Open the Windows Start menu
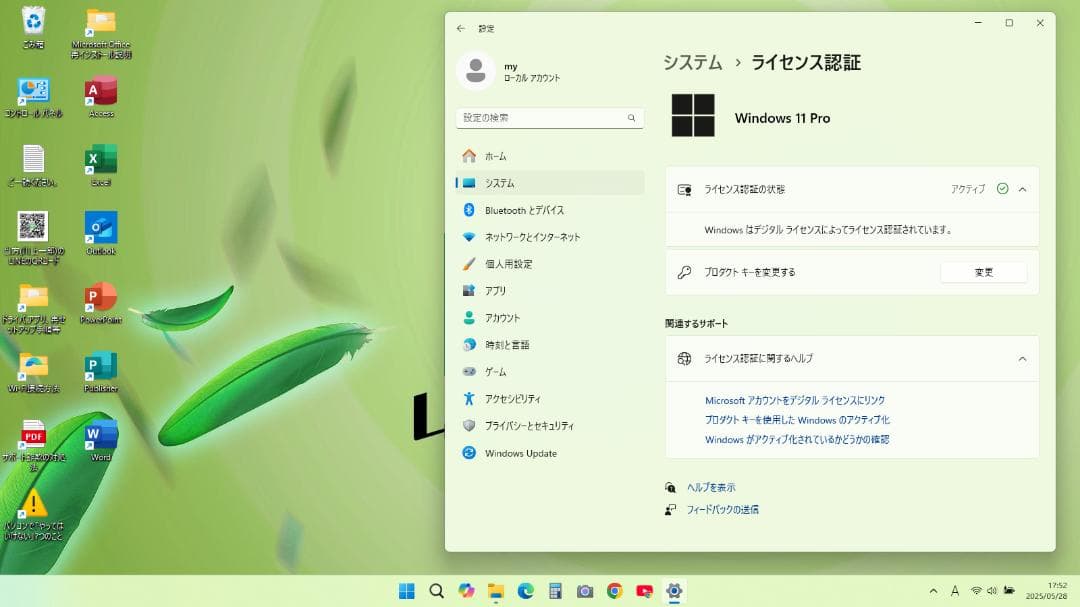 tap(406, 591)
